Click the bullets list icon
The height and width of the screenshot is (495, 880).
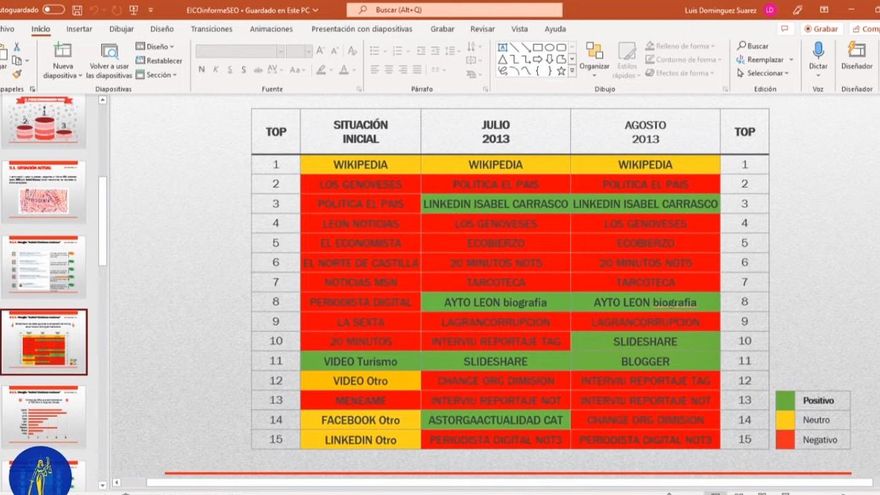374,51
